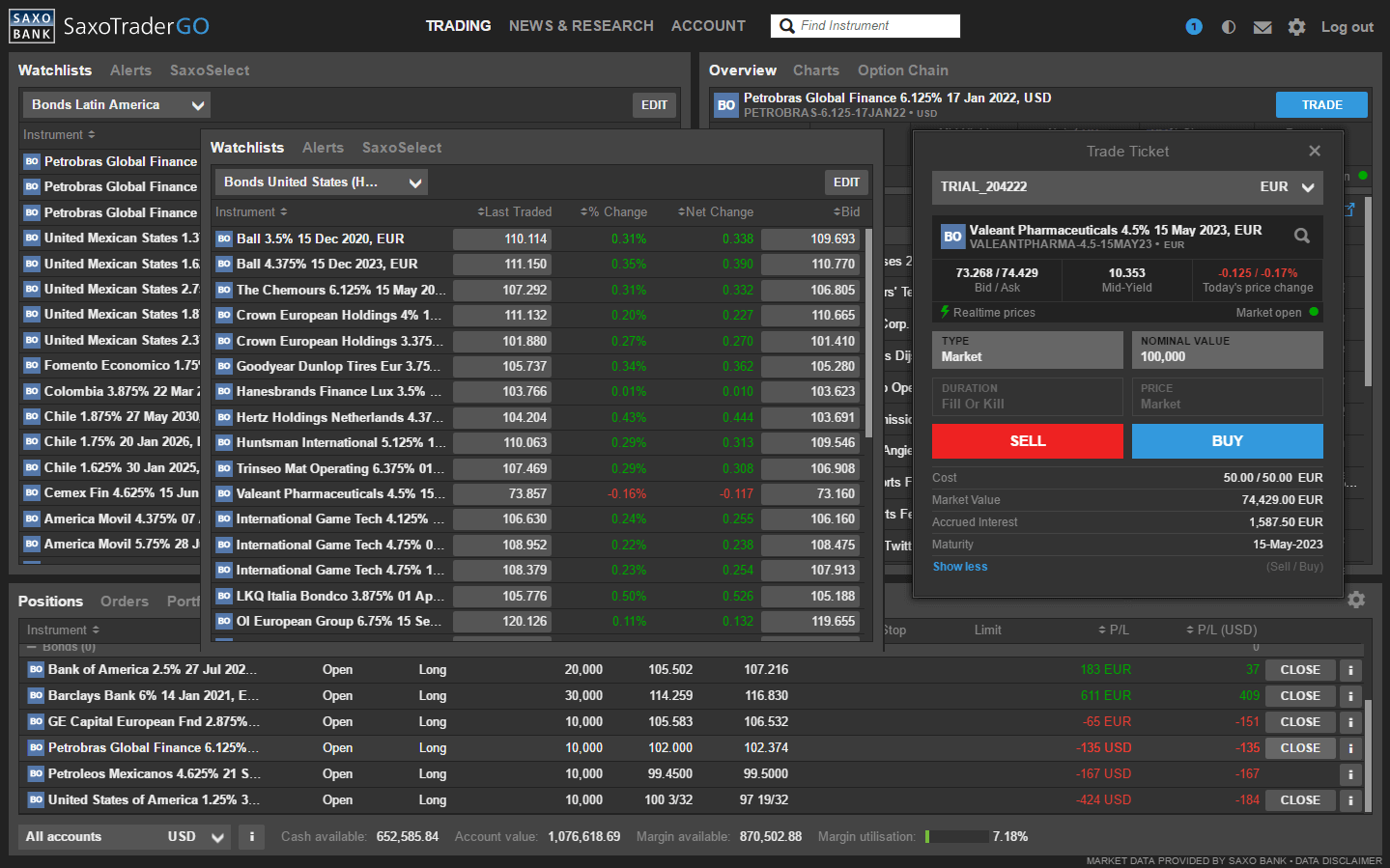Click the Find Instrument search field

tap(865, 26)
